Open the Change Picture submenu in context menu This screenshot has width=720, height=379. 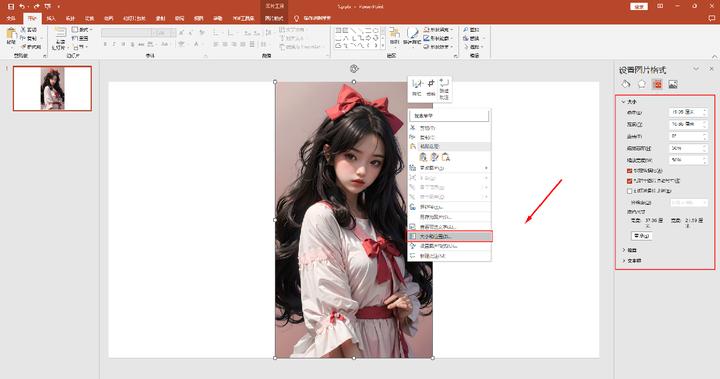coord(449,168)
